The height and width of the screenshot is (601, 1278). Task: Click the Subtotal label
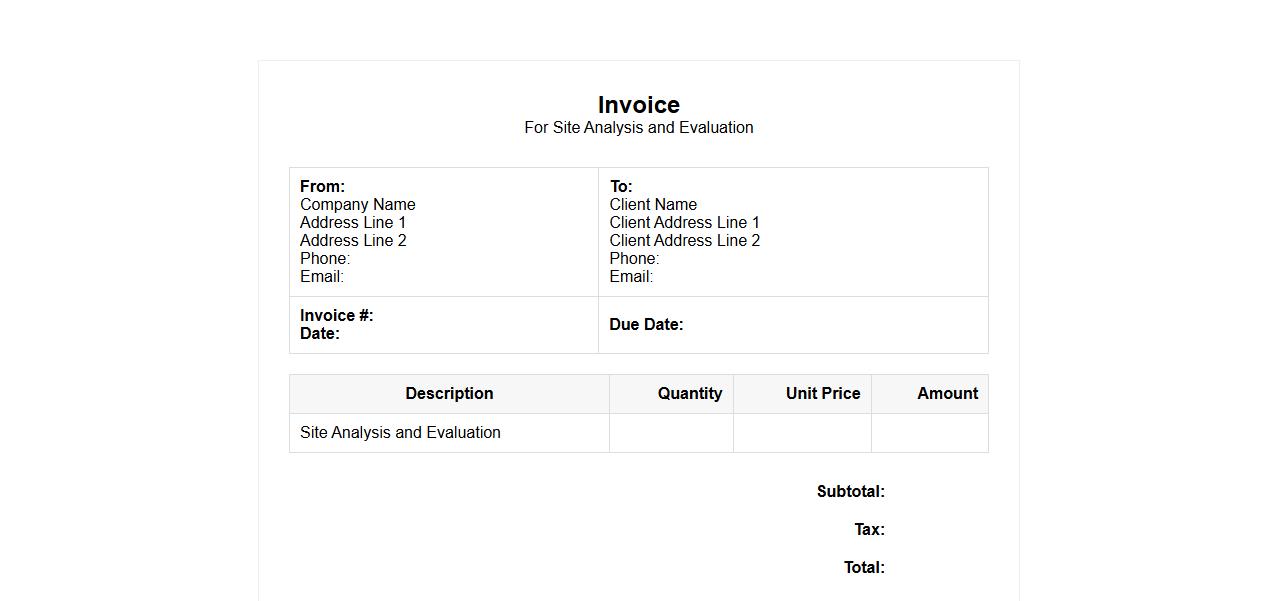click(x=850, y=492)
